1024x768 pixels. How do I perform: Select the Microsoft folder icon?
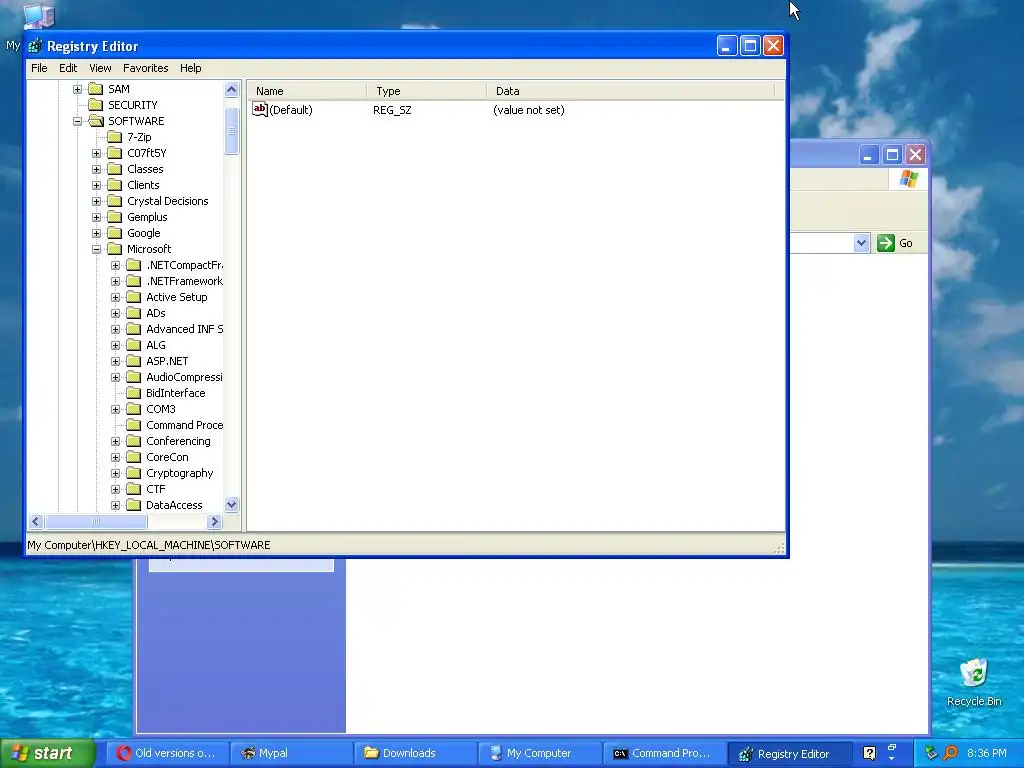click(115, 249)
